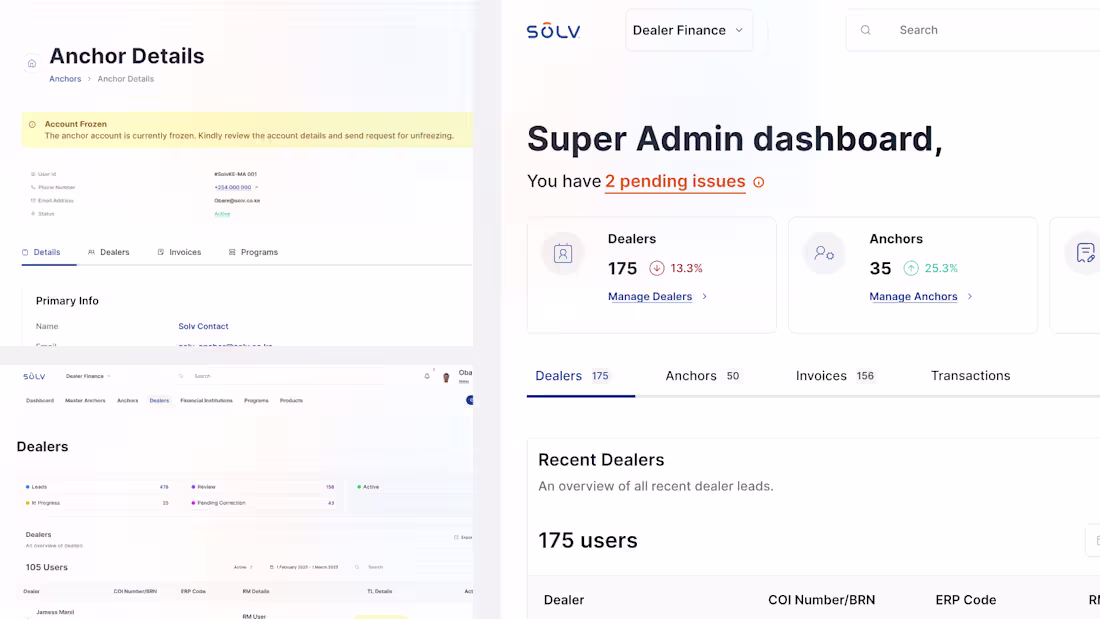Screen dimensions: 1100x619
Task: Click the Review 156 status row
Action: (x=263, y=487)
